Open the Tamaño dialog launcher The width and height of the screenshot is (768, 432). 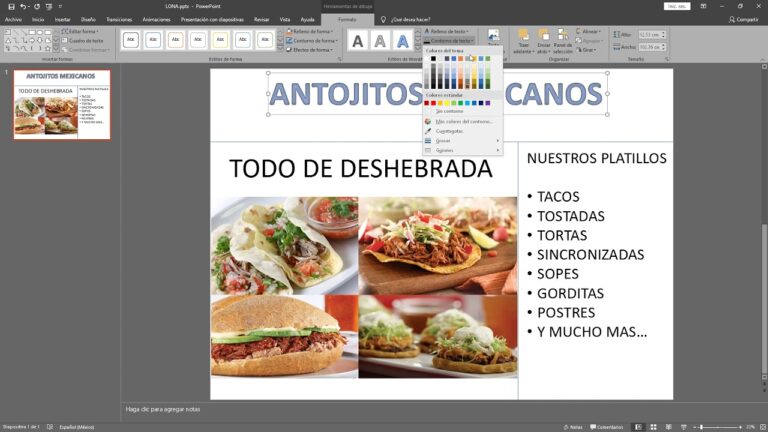pos(667,59)
